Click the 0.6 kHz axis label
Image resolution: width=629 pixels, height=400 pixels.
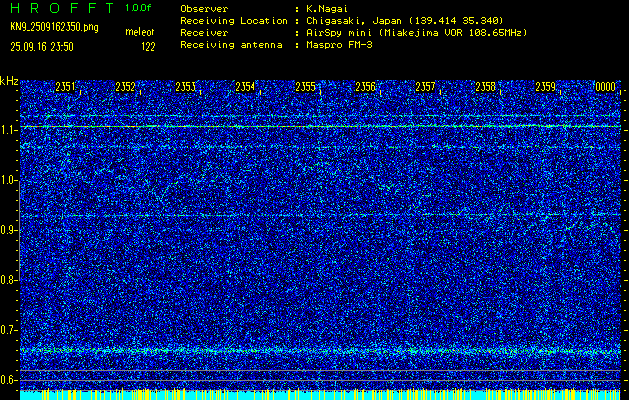[x=8, y=380]
